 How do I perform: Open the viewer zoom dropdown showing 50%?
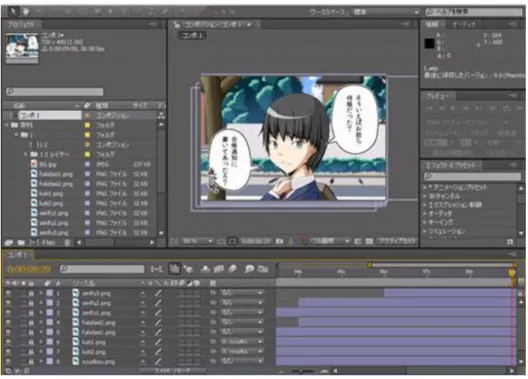pyautogui.click(x=197, y=241)
